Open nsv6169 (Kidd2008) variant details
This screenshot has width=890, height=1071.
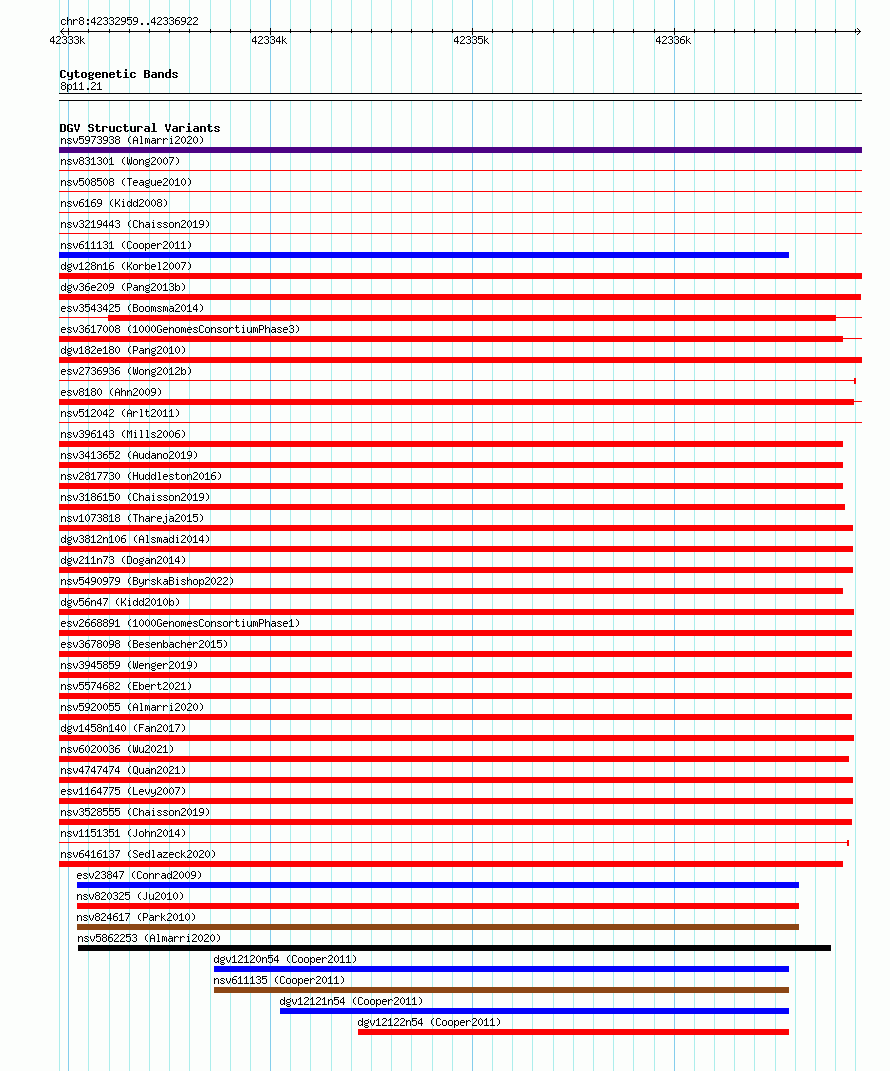[x=114, y=203]
